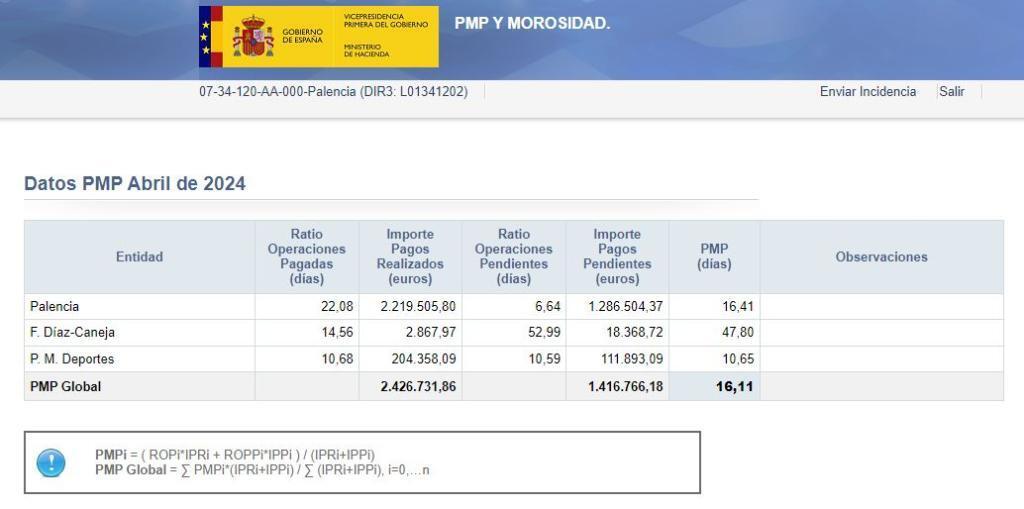Click the Datos PMP Abril de 2024 heading

tap(135, 184)
